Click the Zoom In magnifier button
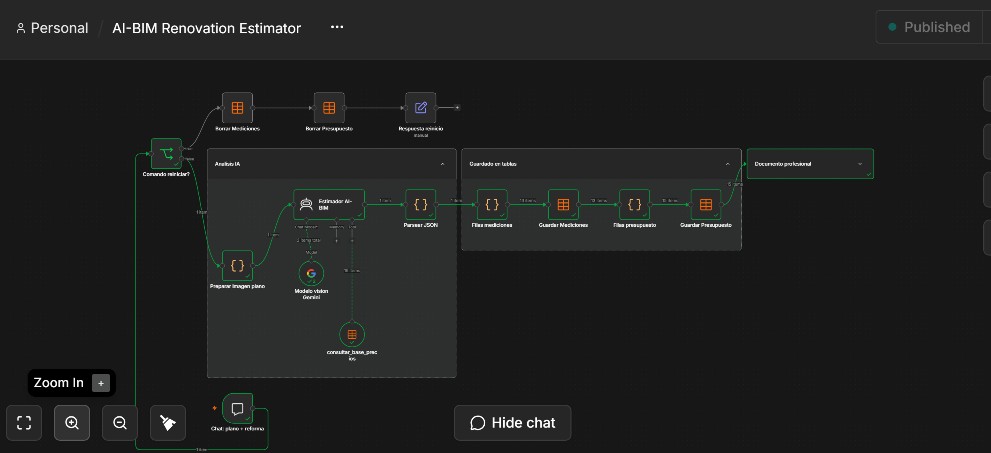The image size is (991, 453). pos(72,423)
